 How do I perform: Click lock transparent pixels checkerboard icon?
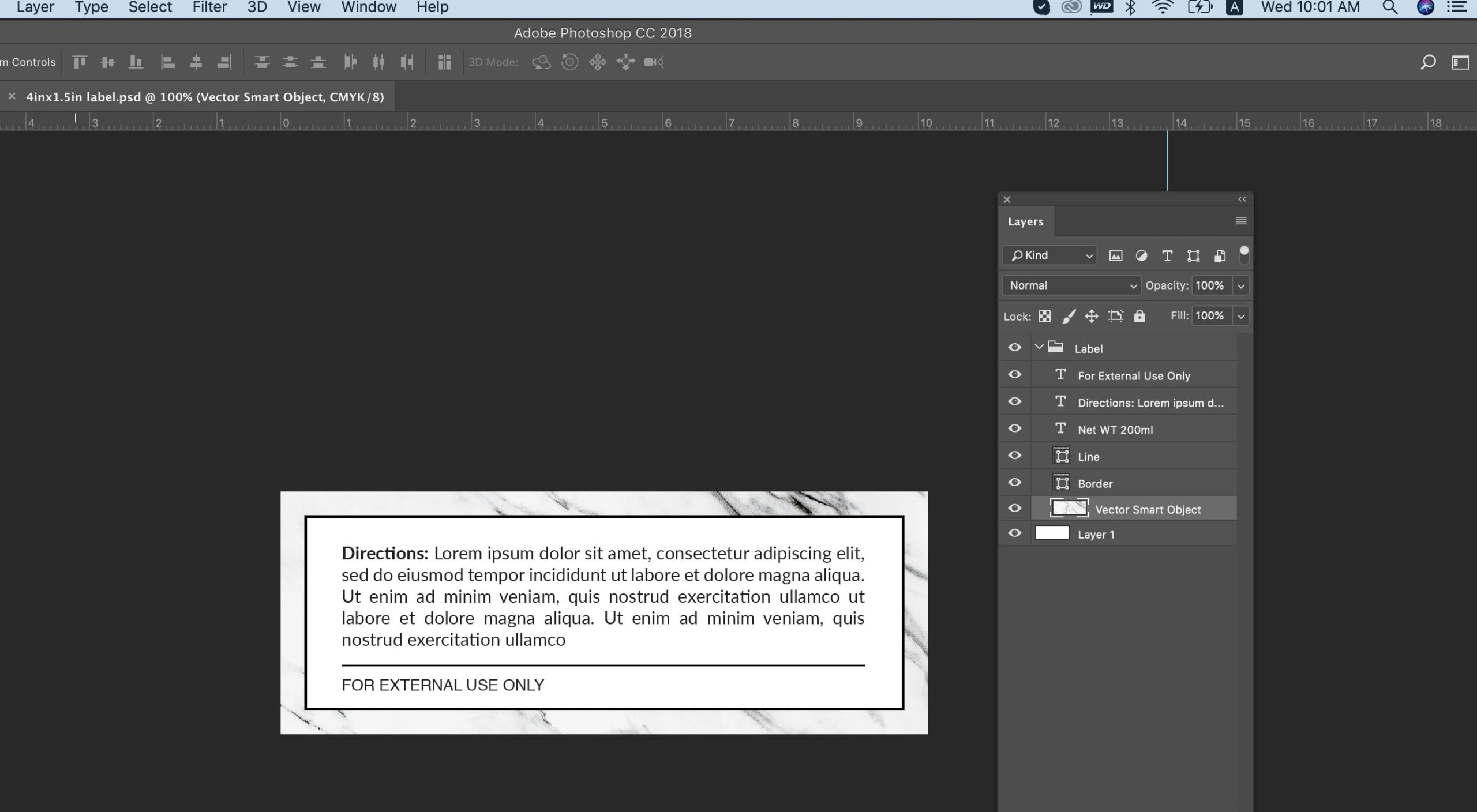(1044, 316)
